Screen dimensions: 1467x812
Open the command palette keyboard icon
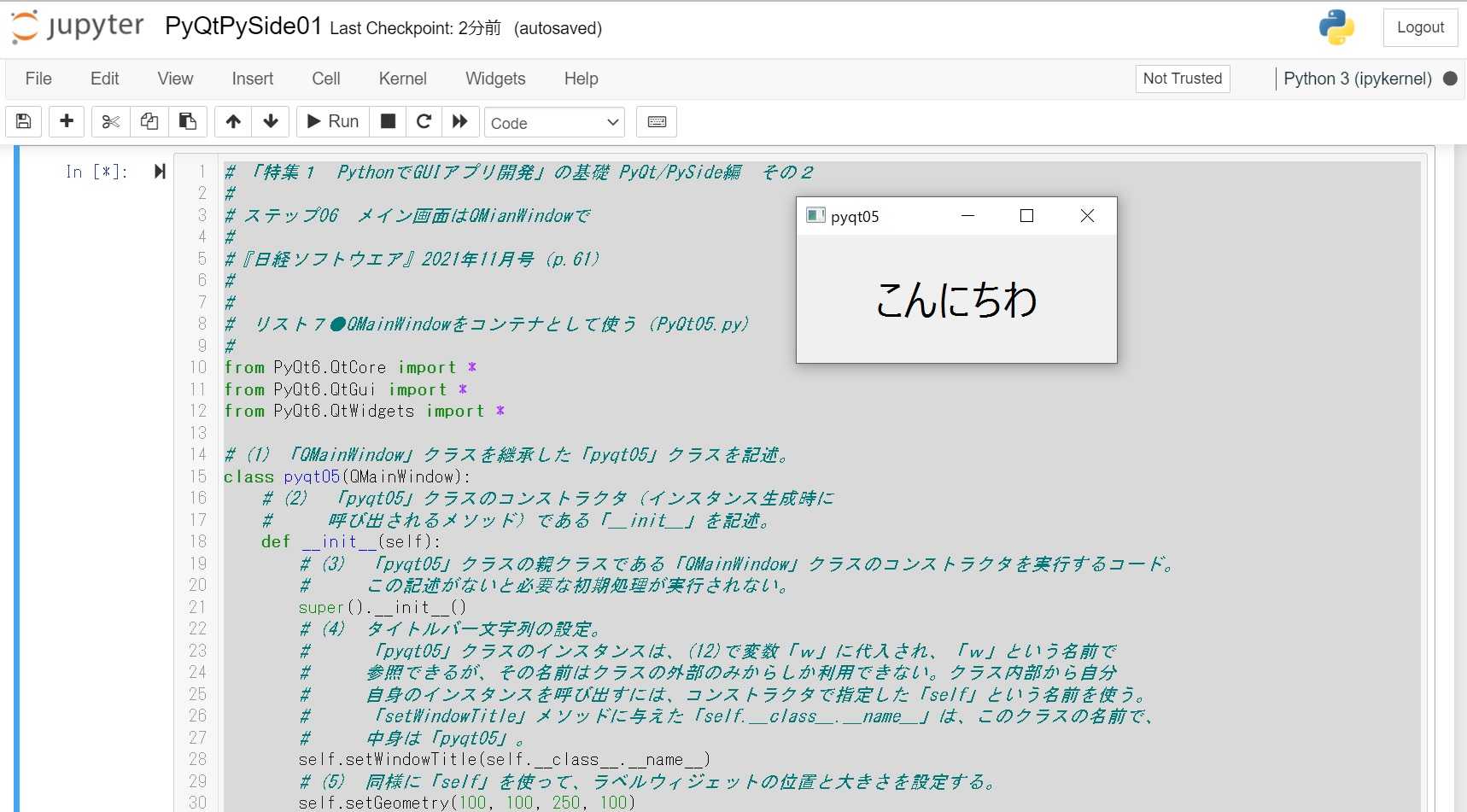tap(657, 121)
